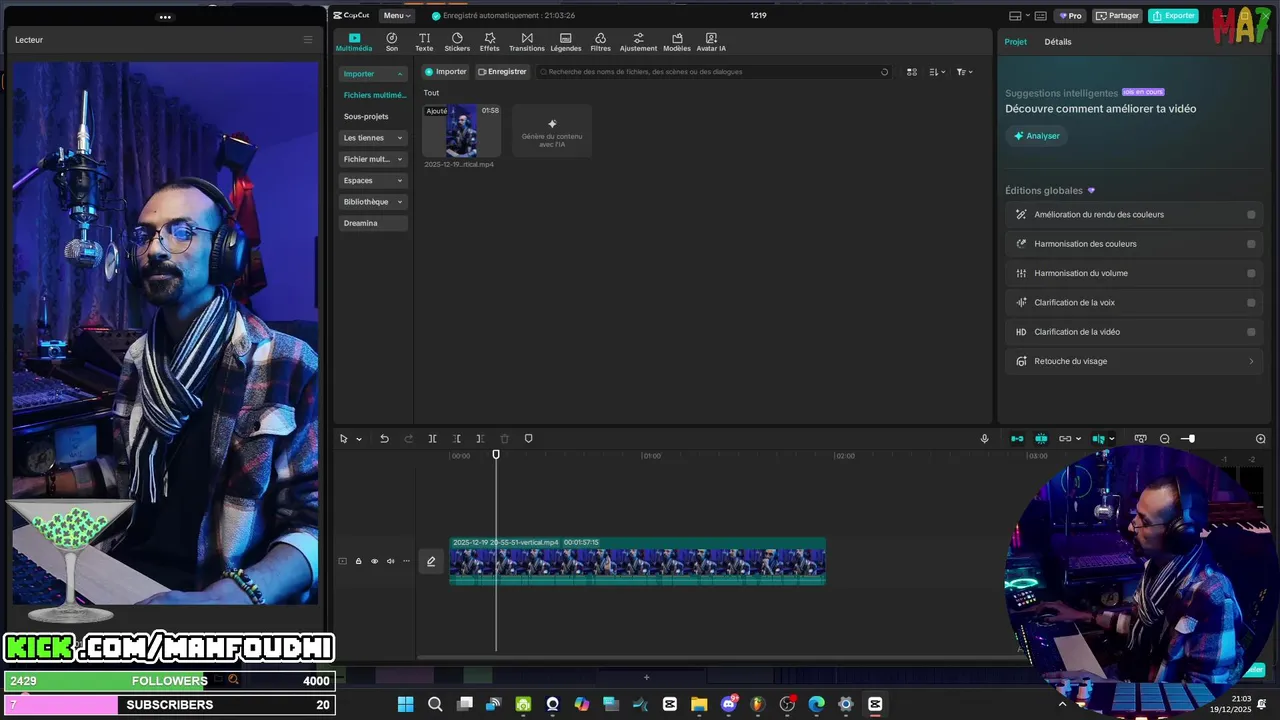Image resolution: width=1280 pixels, height=720 pixels.
Task: Open keyboard shortcuts icon in title bar
Action: pyautogui.click(x=1040, y=16)
